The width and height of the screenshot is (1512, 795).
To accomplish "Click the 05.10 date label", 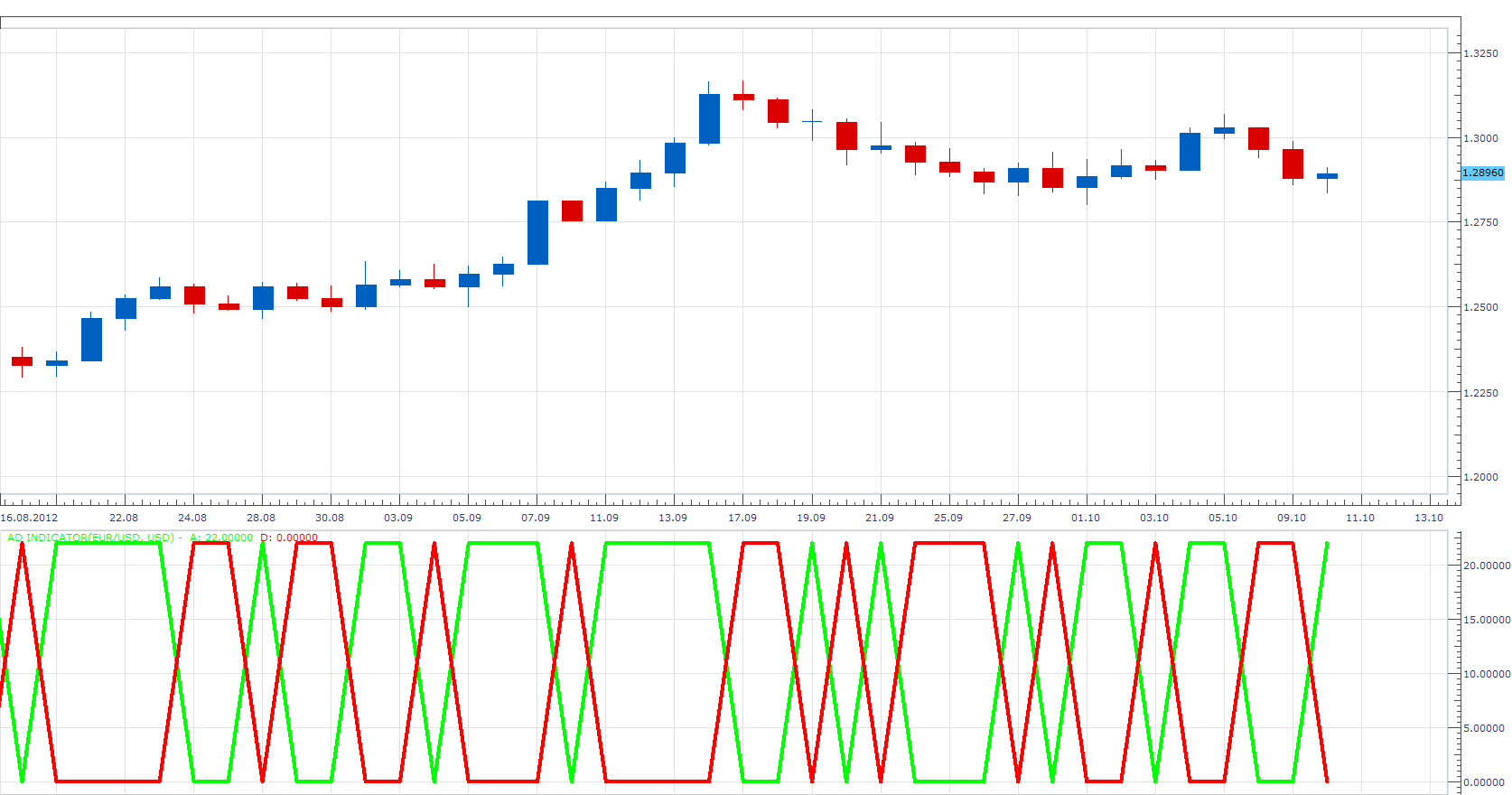I will click(1223, 518).
